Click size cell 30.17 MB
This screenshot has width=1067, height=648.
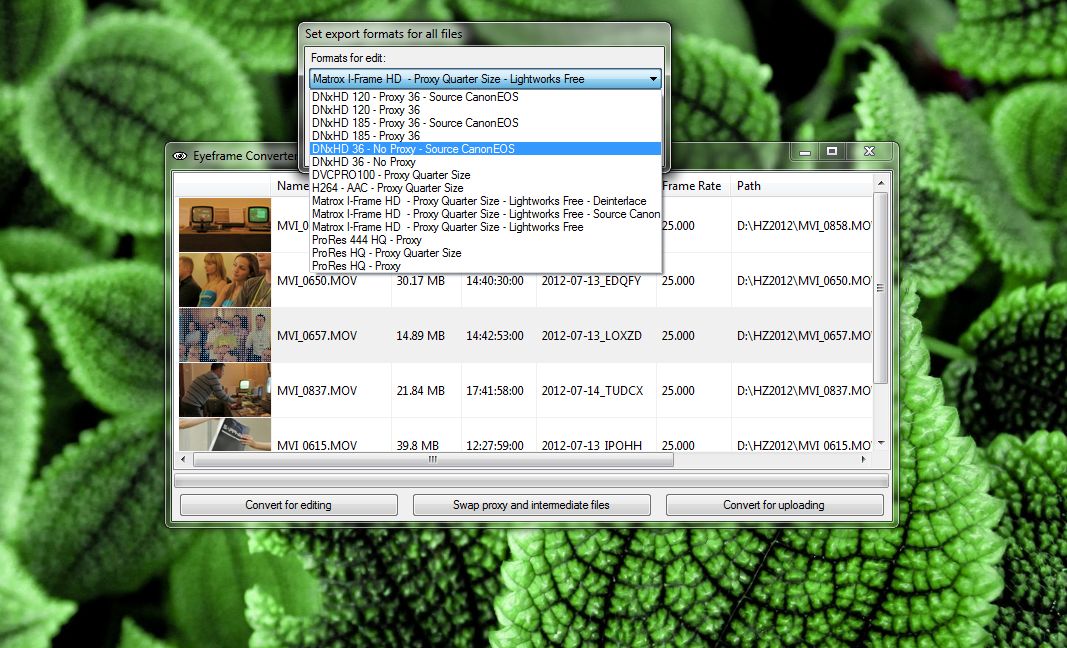[421, 280]
